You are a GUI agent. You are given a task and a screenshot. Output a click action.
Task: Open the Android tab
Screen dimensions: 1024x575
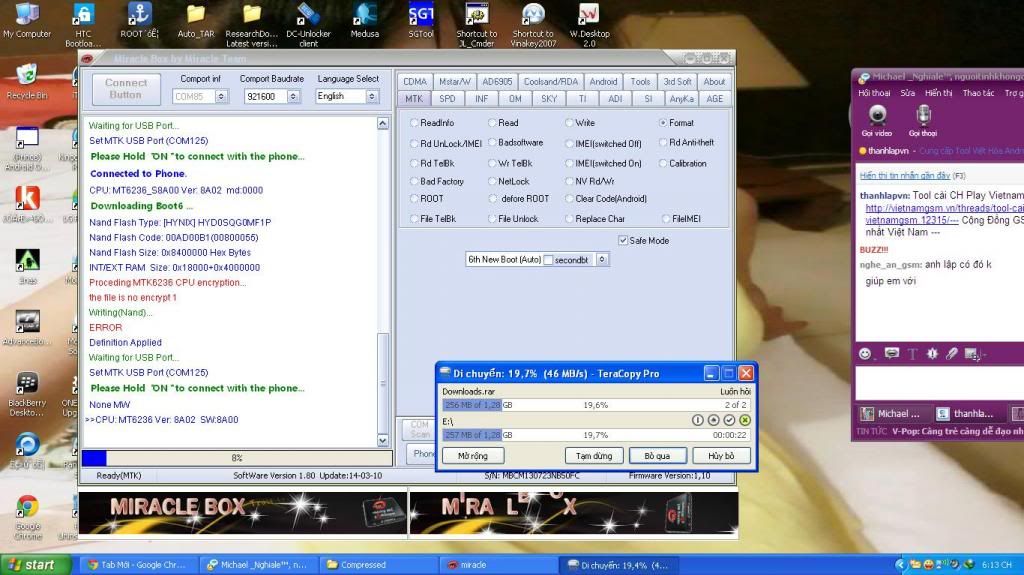click(603, 82)
